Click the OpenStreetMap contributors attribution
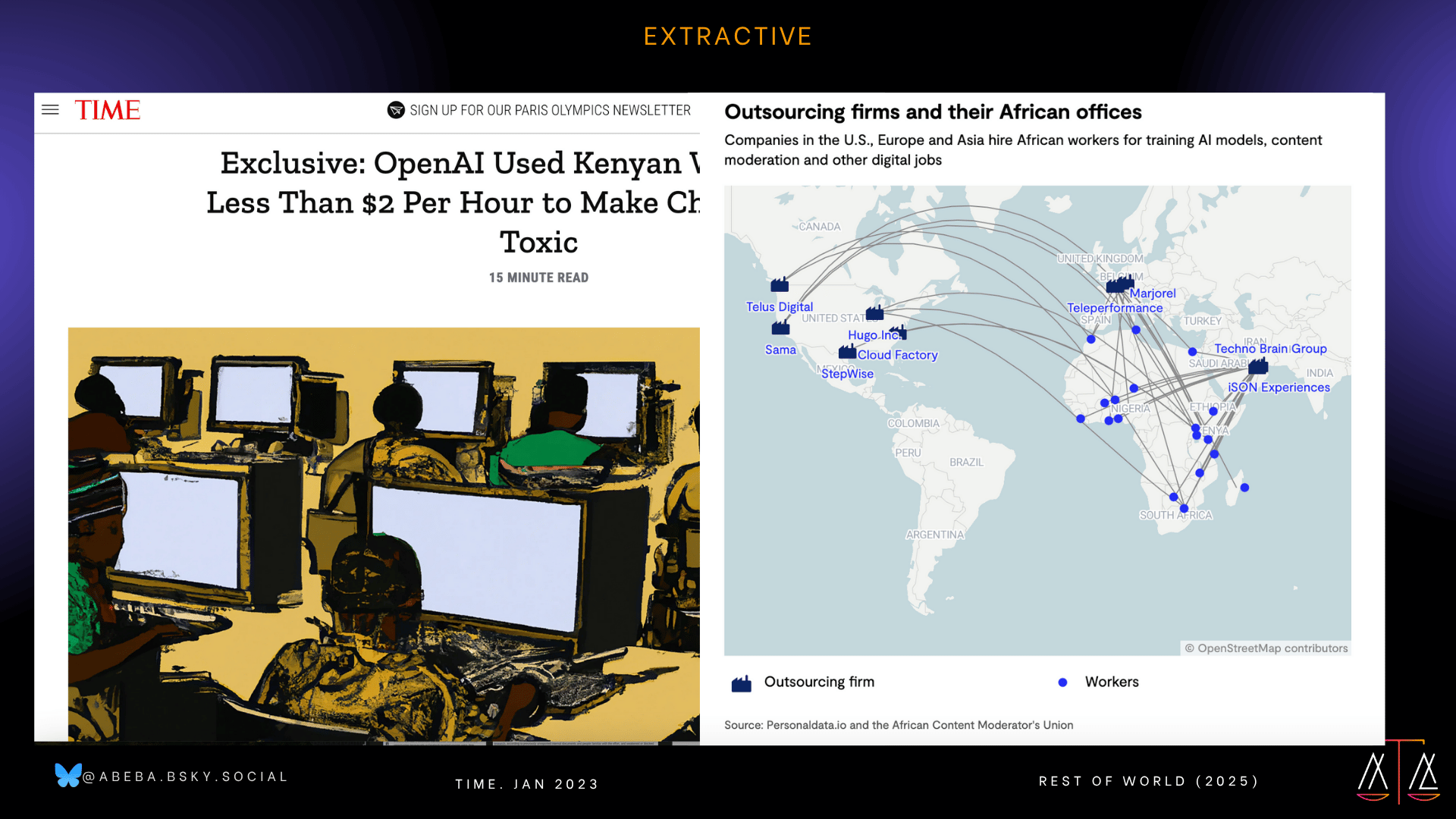Viewport: 1456px width, 819px height. click(1266, 648)
